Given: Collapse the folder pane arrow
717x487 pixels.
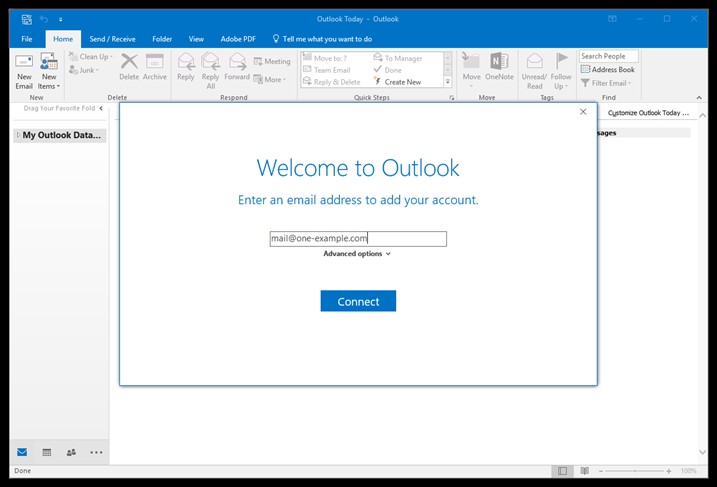Looking at the screenshot, I should 101,108.
